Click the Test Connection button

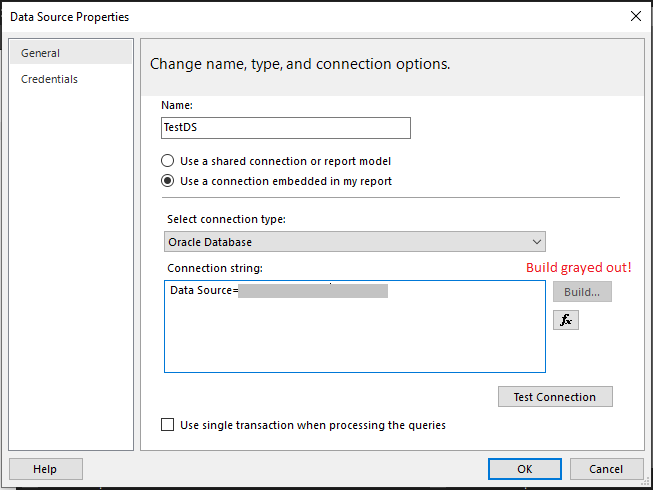555,396
